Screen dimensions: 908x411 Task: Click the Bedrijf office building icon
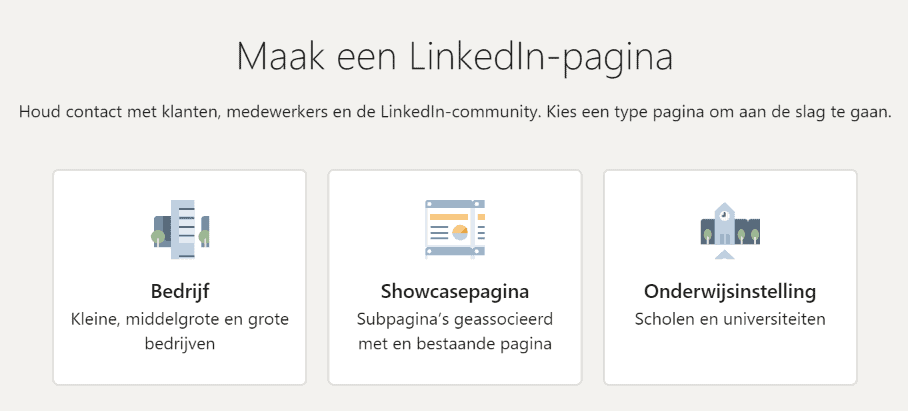(181, 227)
